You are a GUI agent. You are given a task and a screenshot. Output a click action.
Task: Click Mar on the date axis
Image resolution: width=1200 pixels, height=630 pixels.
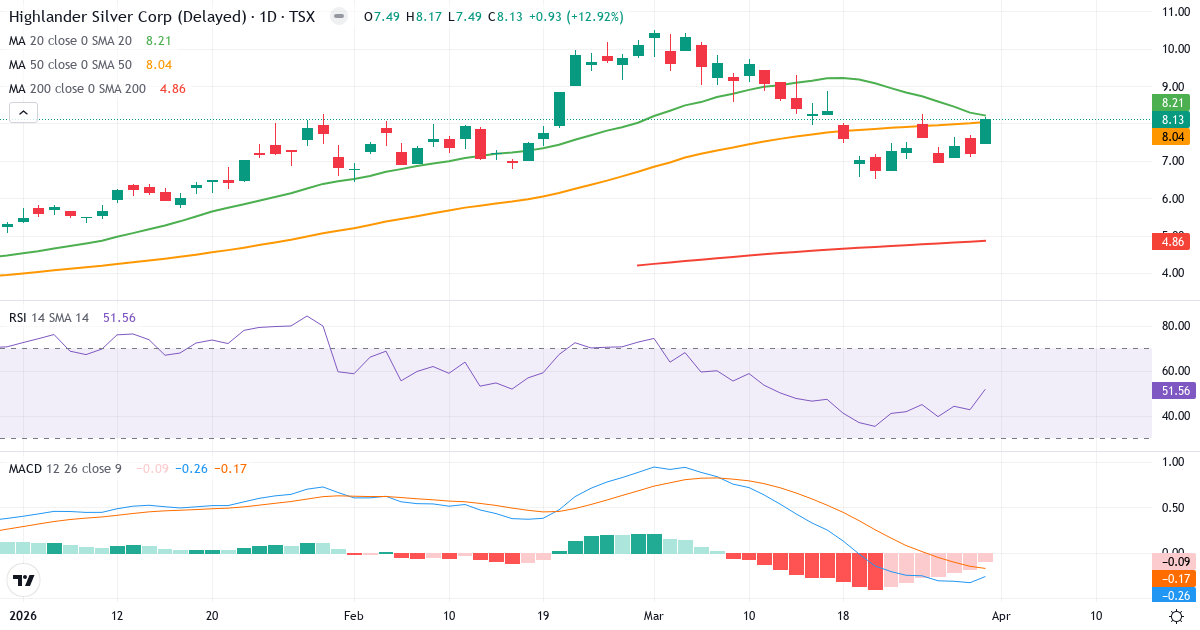coord(652,617)
